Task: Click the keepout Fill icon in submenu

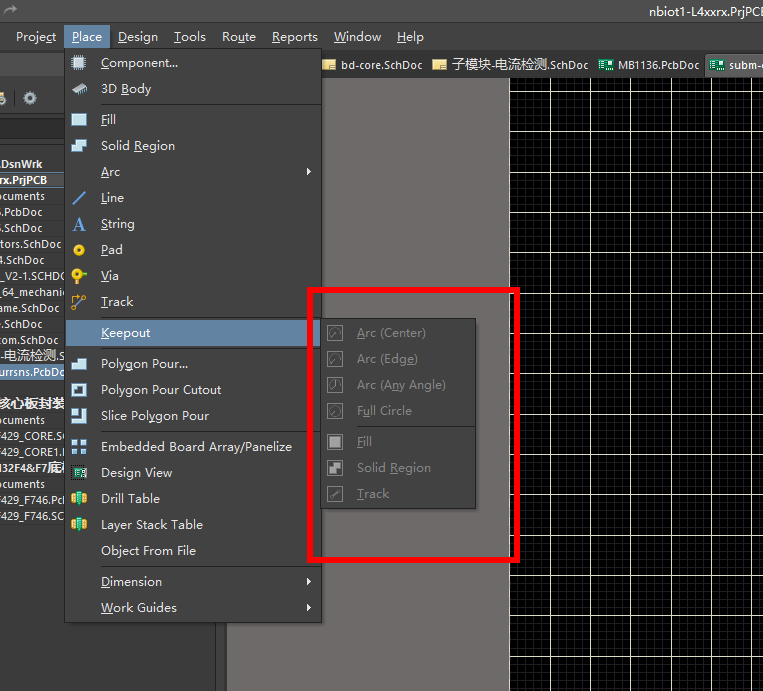Action: click(x=335, y=442)
